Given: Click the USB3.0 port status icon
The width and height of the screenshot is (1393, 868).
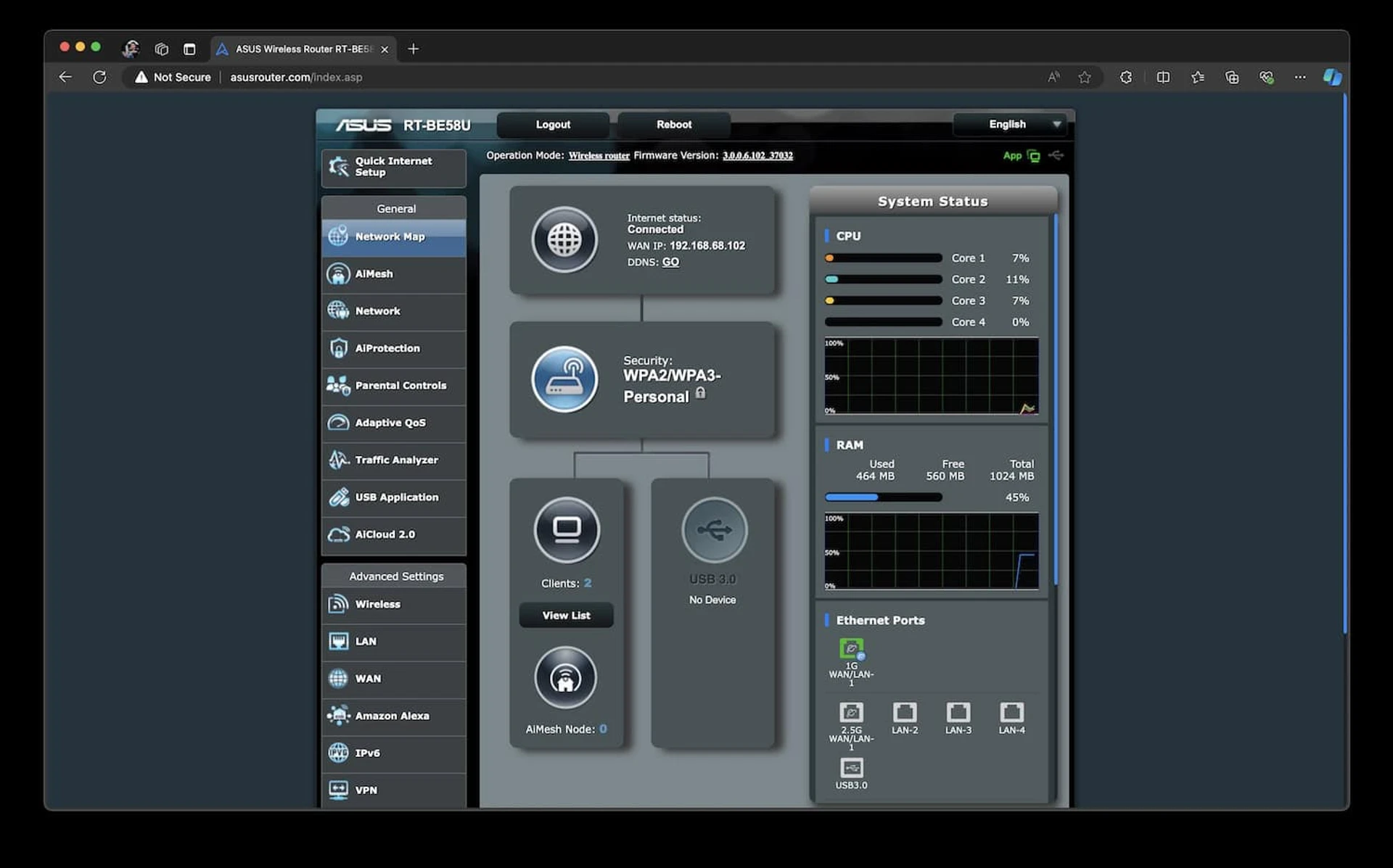Looking at the screenshot, I should (851, 768).
